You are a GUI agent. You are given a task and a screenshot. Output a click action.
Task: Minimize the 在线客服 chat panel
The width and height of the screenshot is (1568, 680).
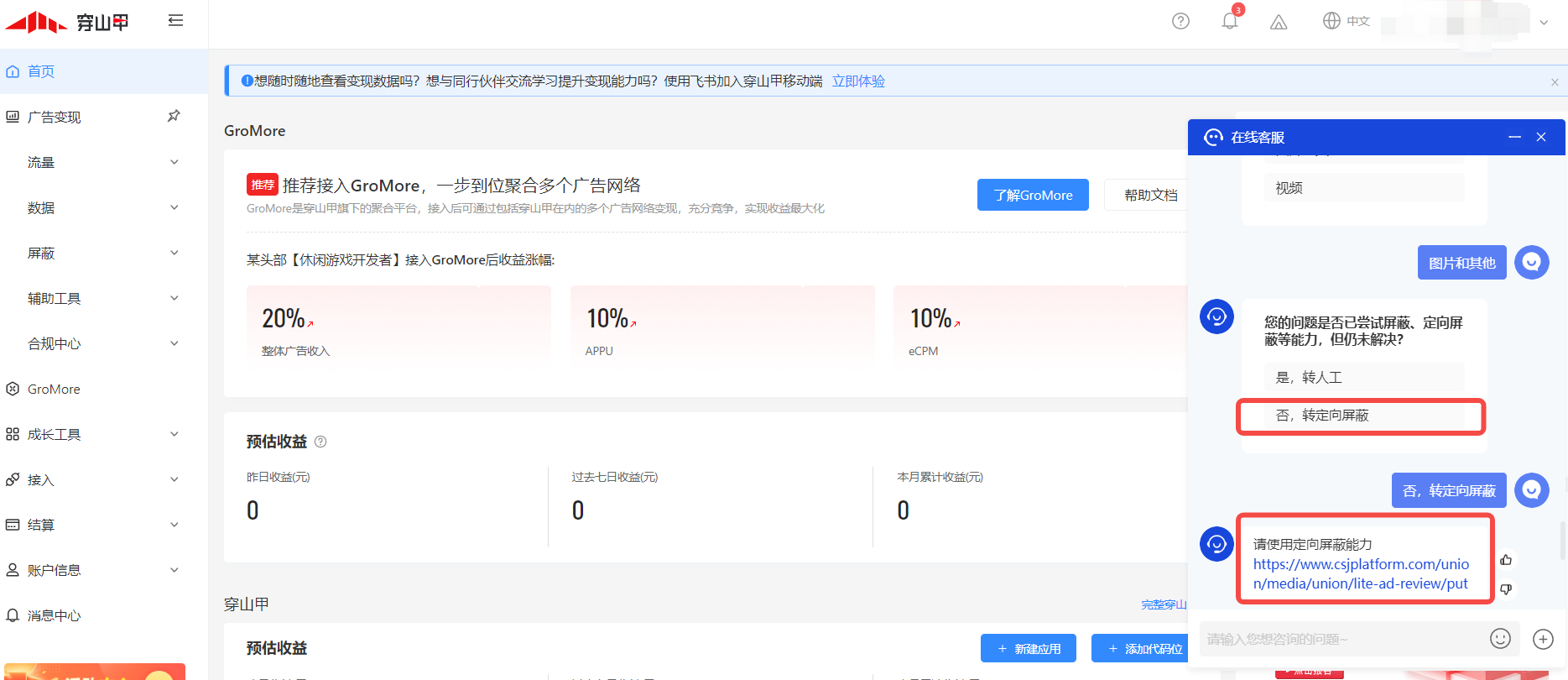1514,137
